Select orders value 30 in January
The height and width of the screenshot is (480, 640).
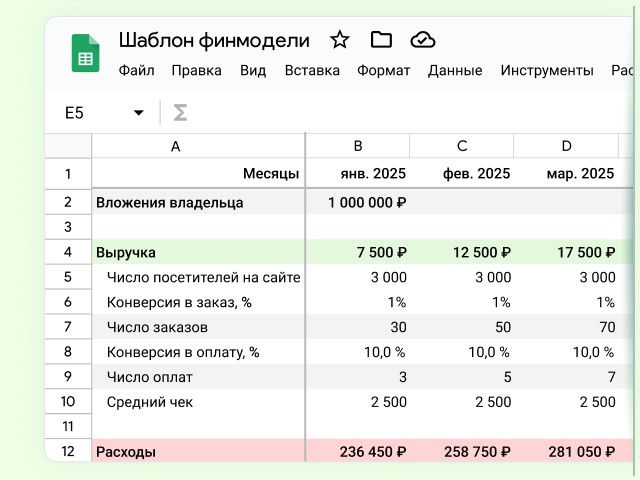click(358, 327)
